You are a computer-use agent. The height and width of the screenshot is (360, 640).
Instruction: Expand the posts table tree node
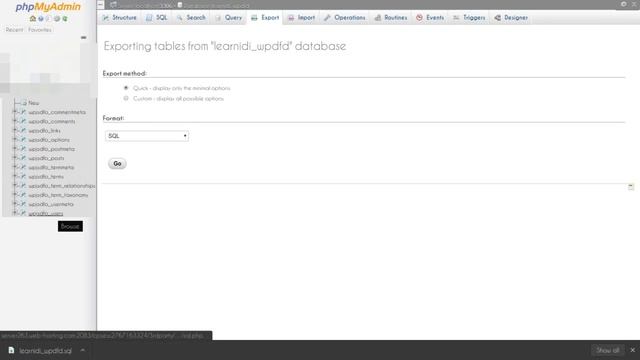click(15, 158)
